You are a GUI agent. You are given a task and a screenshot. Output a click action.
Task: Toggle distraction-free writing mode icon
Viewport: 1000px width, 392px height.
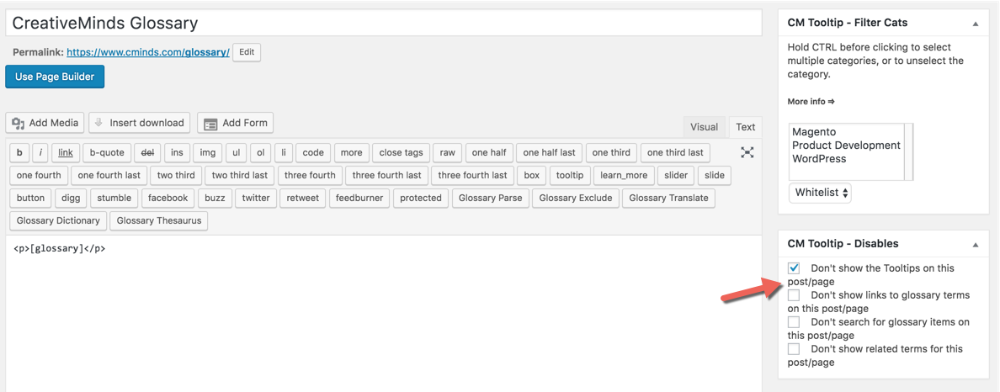pos(747,152)
